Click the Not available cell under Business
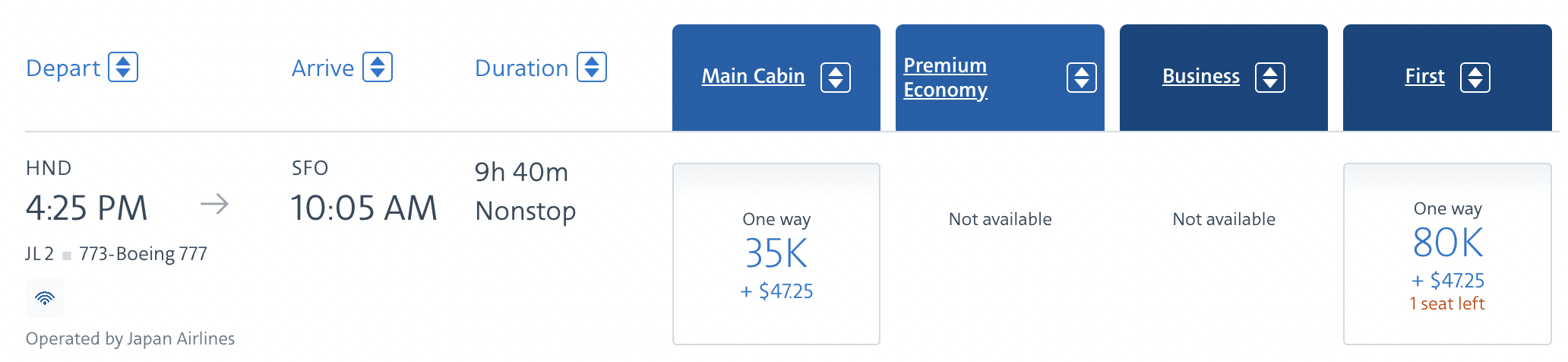Viewport: 1568px width, 362px height. point(1224,220)
